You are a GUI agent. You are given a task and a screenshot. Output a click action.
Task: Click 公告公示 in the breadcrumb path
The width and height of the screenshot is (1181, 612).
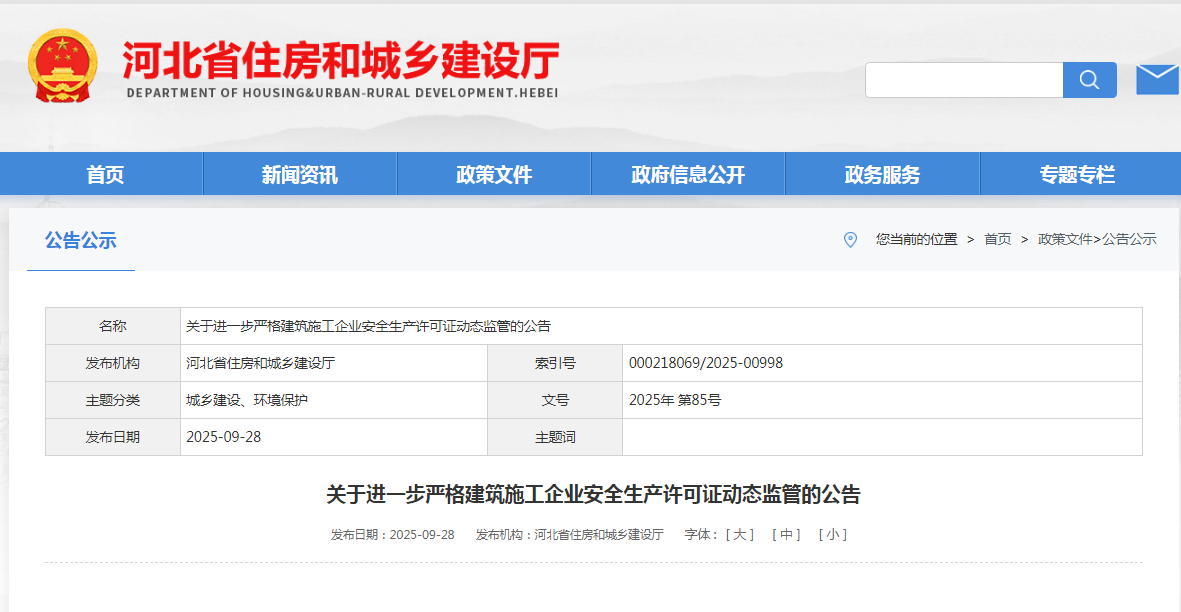click(1129, 239)
